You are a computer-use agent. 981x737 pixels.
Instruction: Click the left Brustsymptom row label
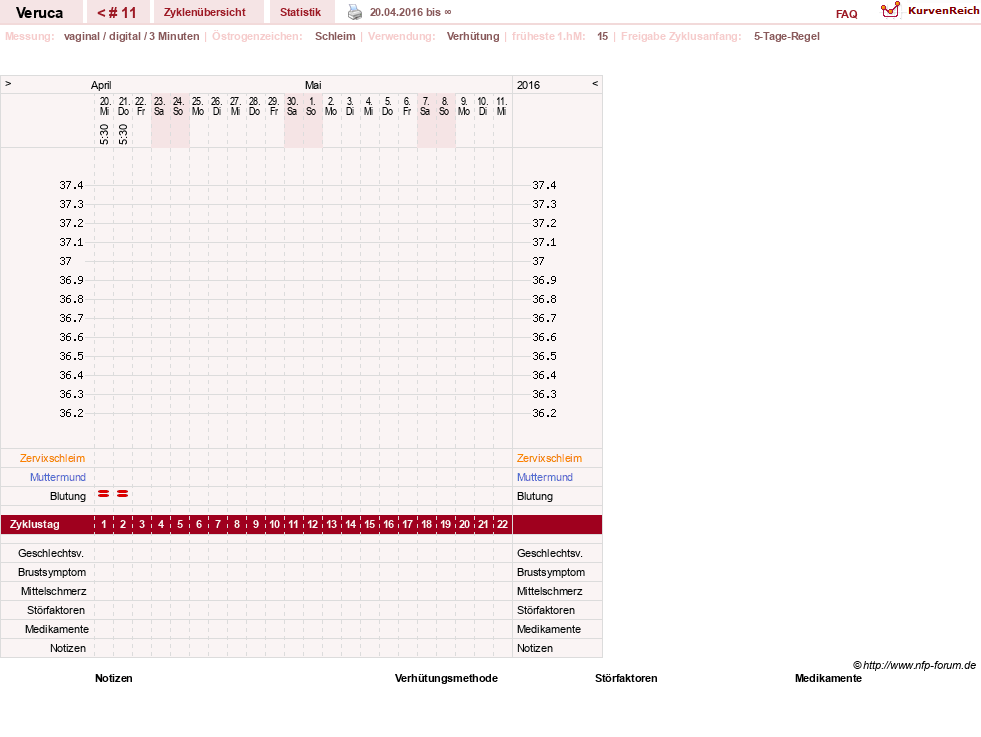[52, 572]
